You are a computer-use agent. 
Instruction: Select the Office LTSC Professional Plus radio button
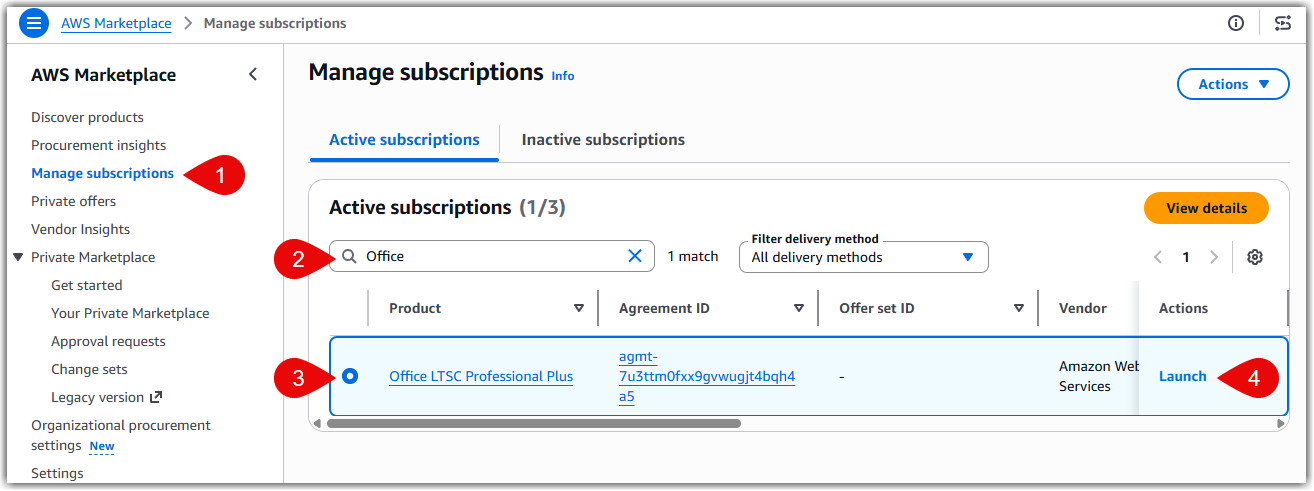pos(350,376)
